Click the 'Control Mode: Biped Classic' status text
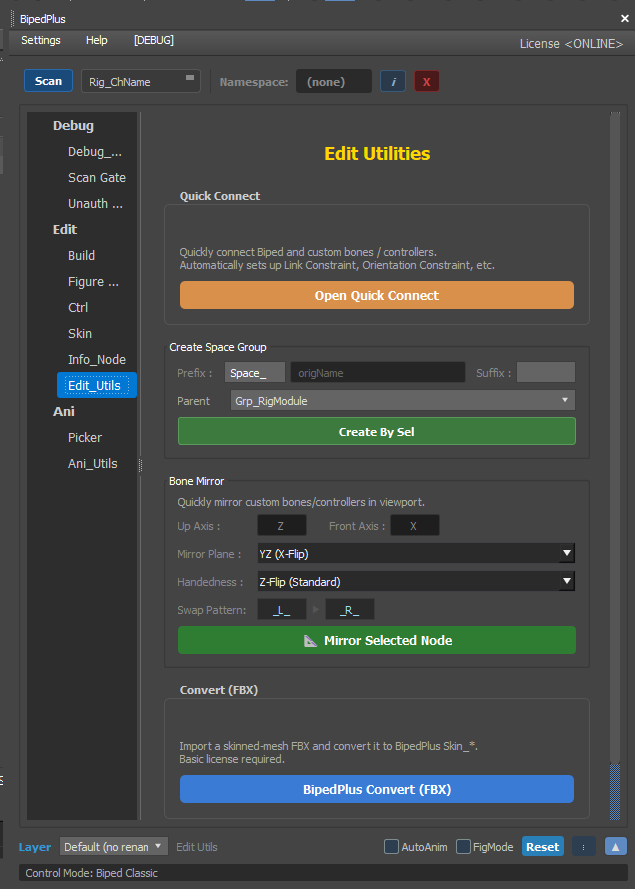The height and width of the screenshot is (889, 635). coord(91,873)
